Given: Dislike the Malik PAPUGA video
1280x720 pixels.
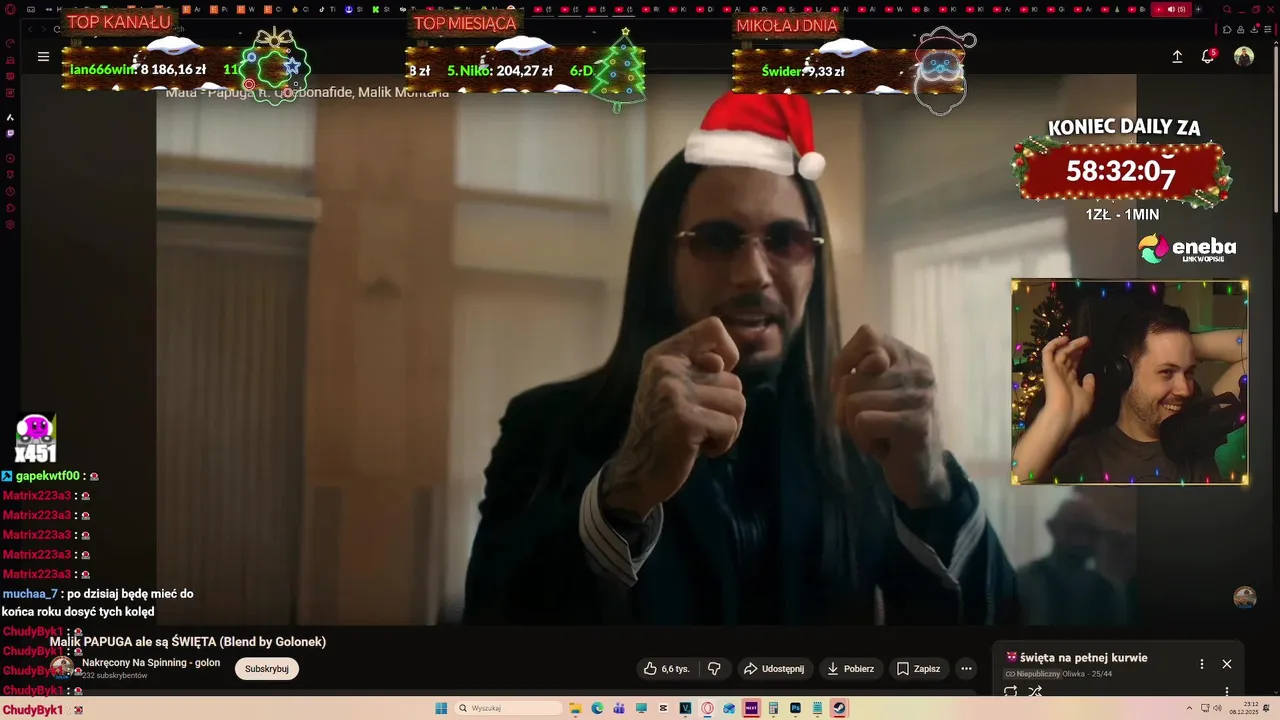Looking at the screenshot, I should click(714, 669).
